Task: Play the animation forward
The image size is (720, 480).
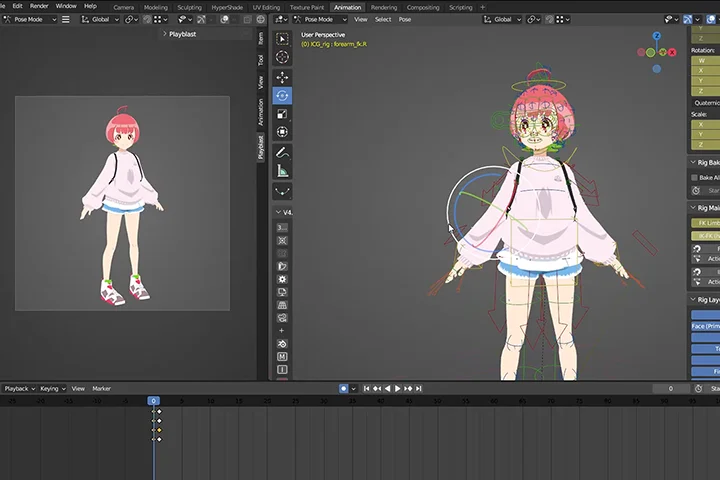Action: (x=398, y=389)
